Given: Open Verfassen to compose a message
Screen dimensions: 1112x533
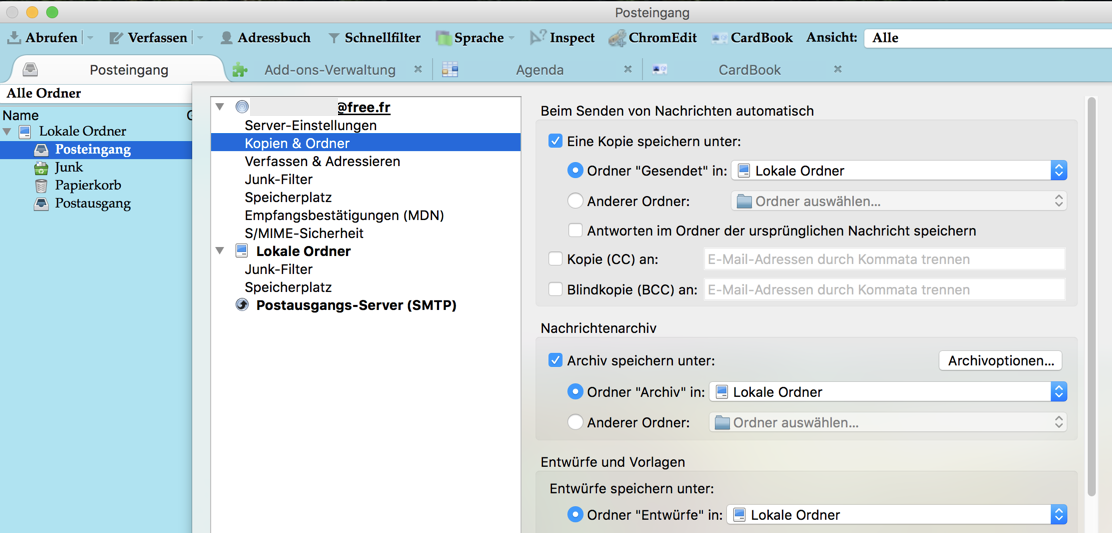Looking at the screenshot, I should 148,38.
